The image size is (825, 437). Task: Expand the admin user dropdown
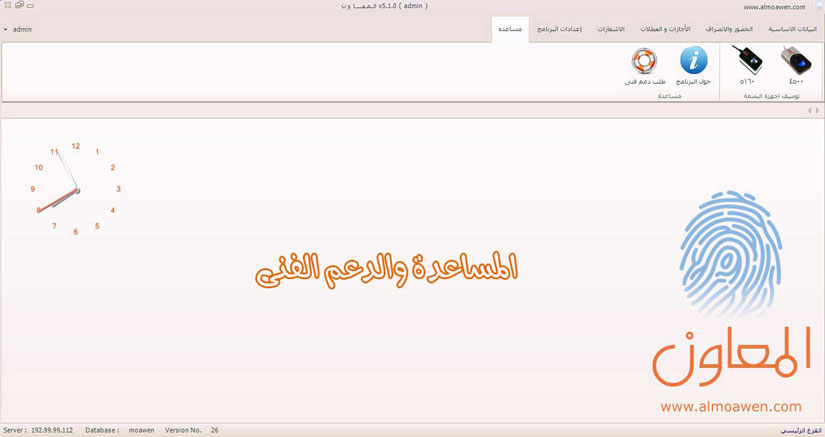click(x=18, y=29)
